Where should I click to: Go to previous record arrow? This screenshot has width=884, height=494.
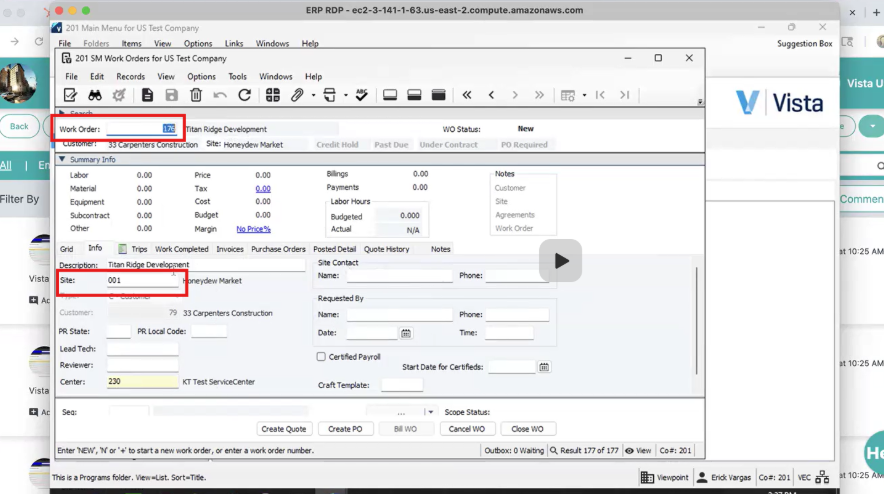(491, 95)
